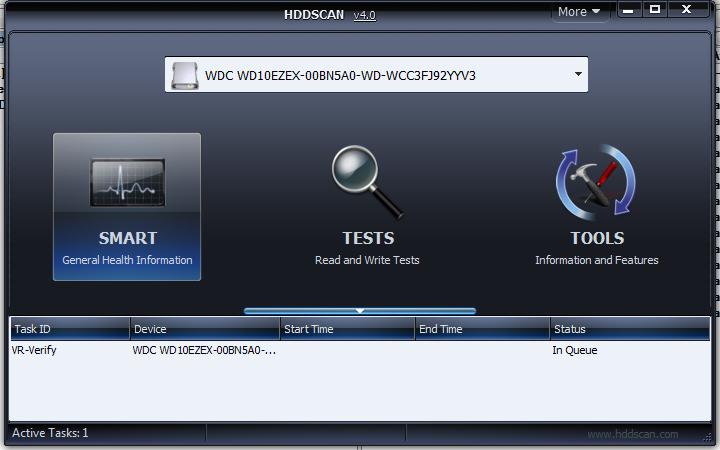Sort tasks by Start Time column
720x450 pixels.
[x=347, y=329]
